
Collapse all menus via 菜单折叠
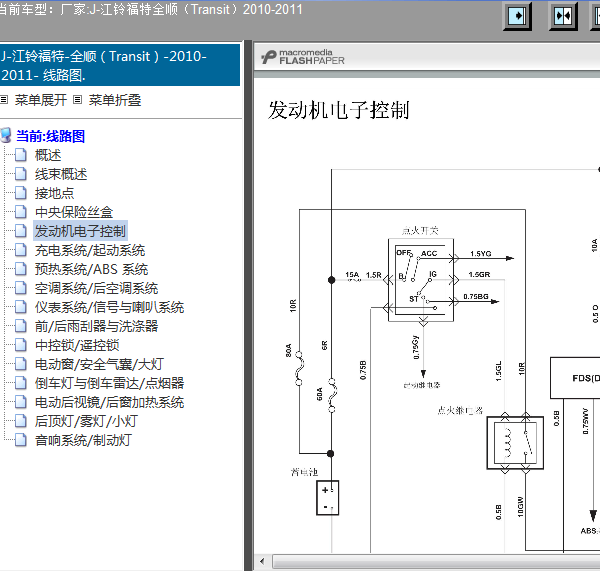click(115, 100)
